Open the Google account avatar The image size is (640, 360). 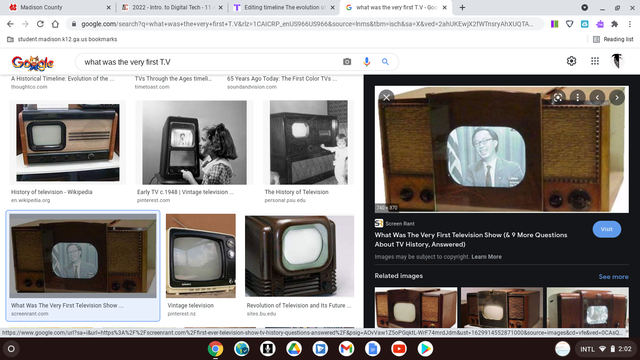click(x=617, y=61)
